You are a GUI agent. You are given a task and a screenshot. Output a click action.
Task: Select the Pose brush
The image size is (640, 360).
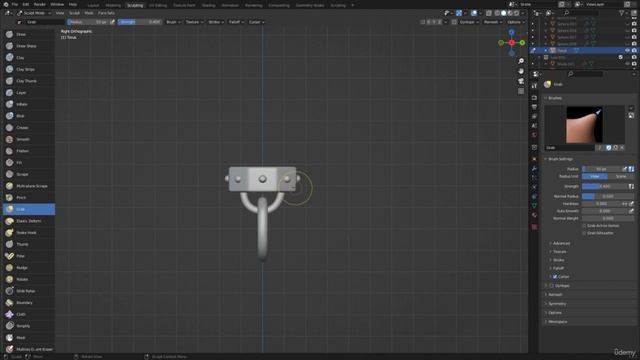29,256
